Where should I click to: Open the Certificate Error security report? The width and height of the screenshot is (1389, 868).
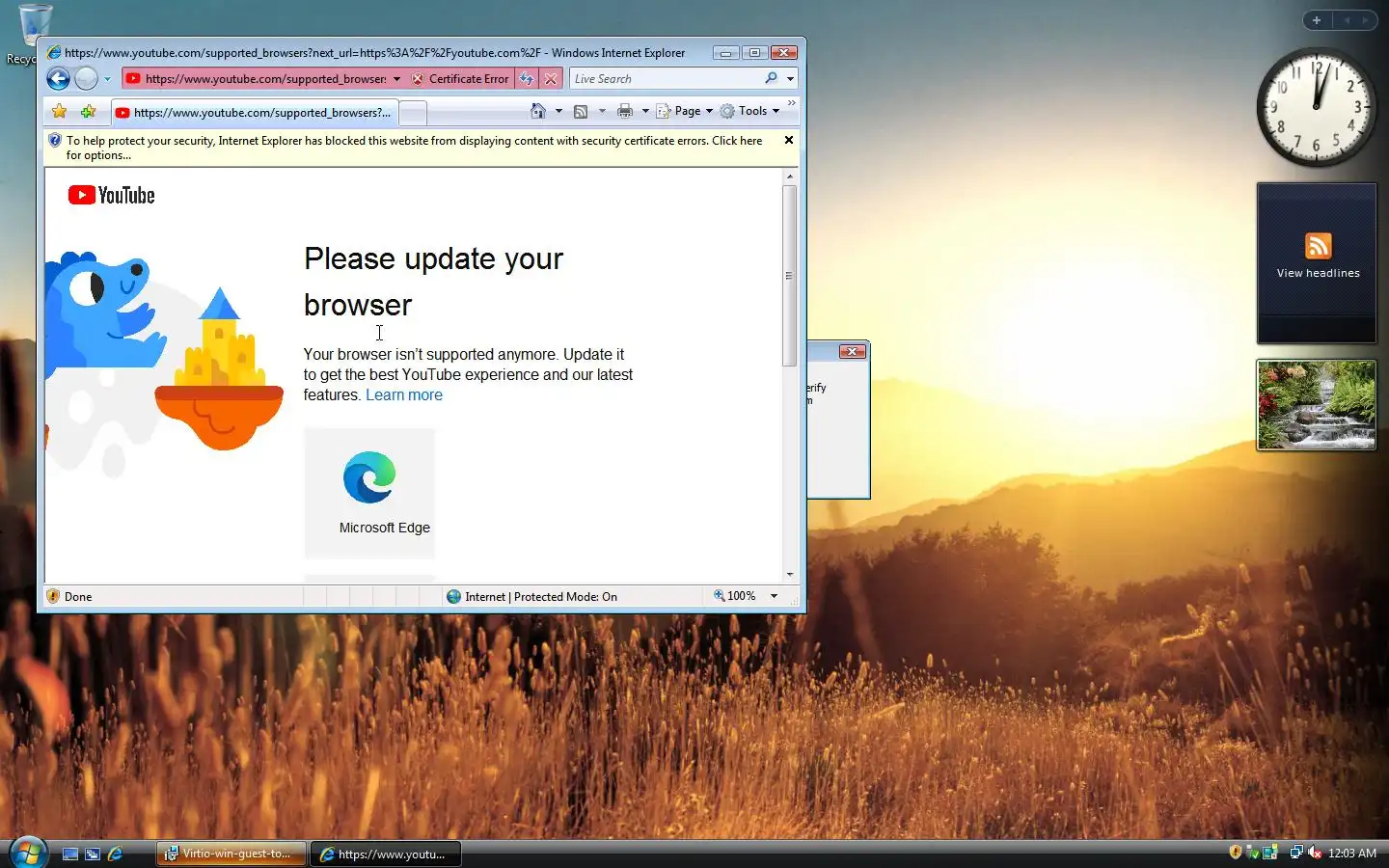point(460,79)
